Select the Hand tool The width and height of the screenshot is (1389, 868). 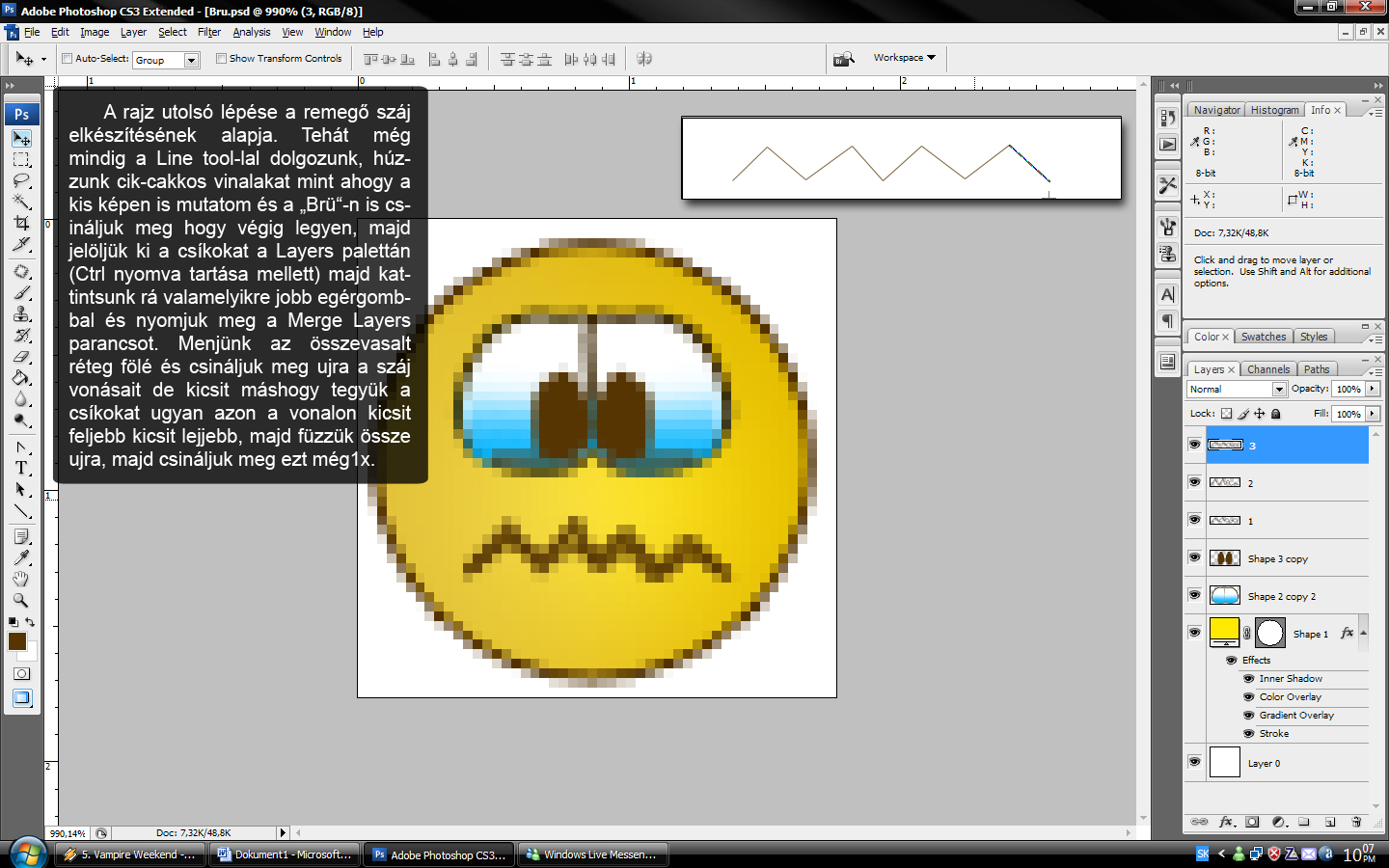tap(21, 579)
